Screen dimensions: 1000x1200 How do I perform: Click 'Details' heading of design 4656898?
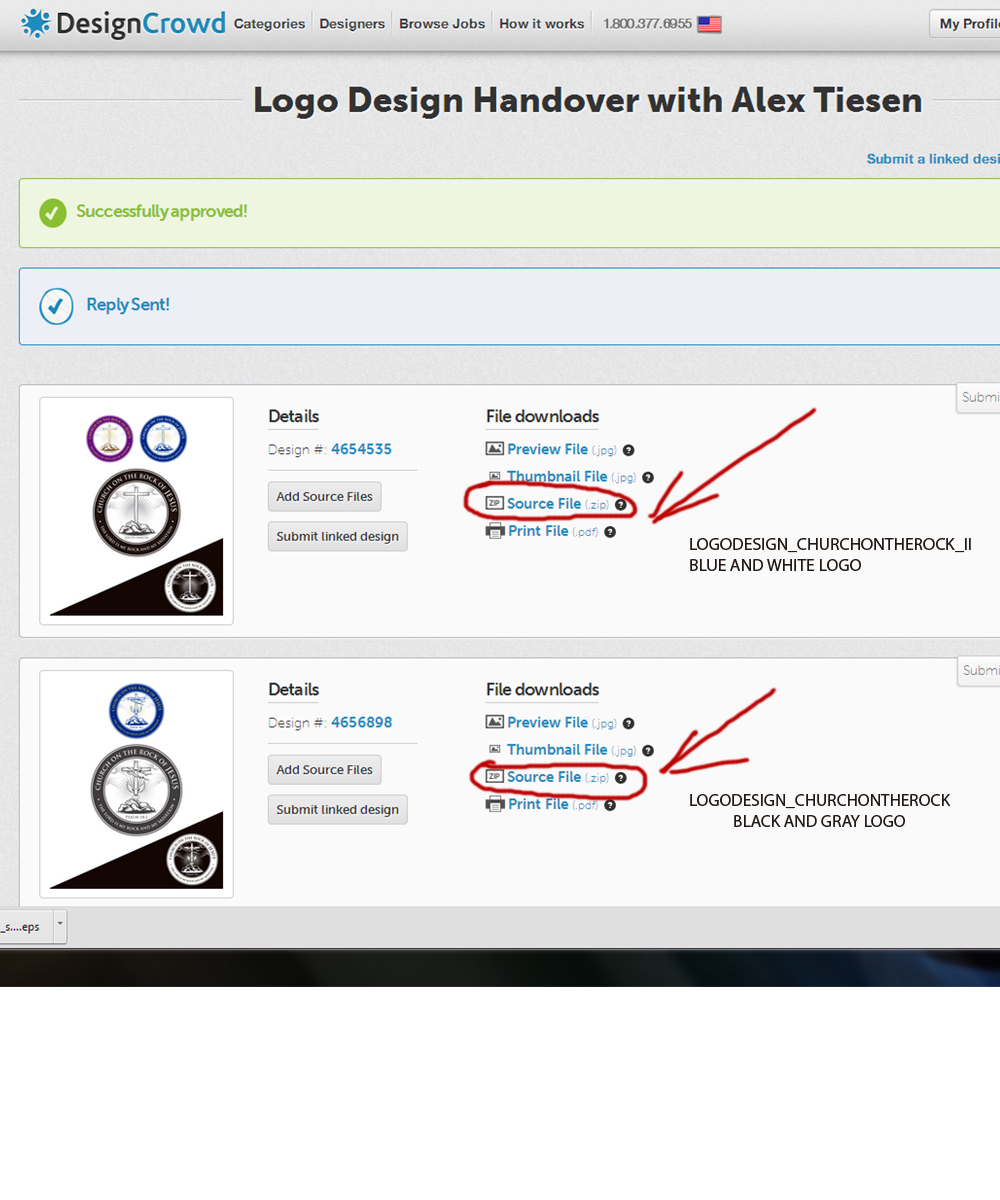[x=294, y=689]
